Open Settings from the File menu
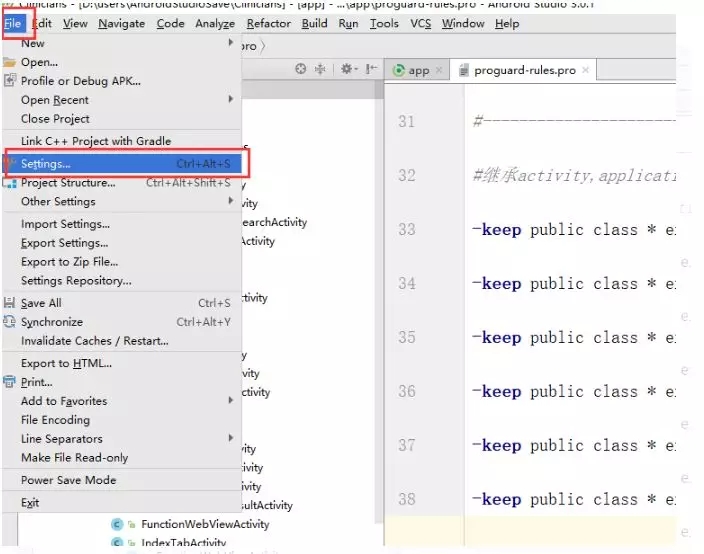The height and width of the screenshot is (554, 704). point(46,163)
